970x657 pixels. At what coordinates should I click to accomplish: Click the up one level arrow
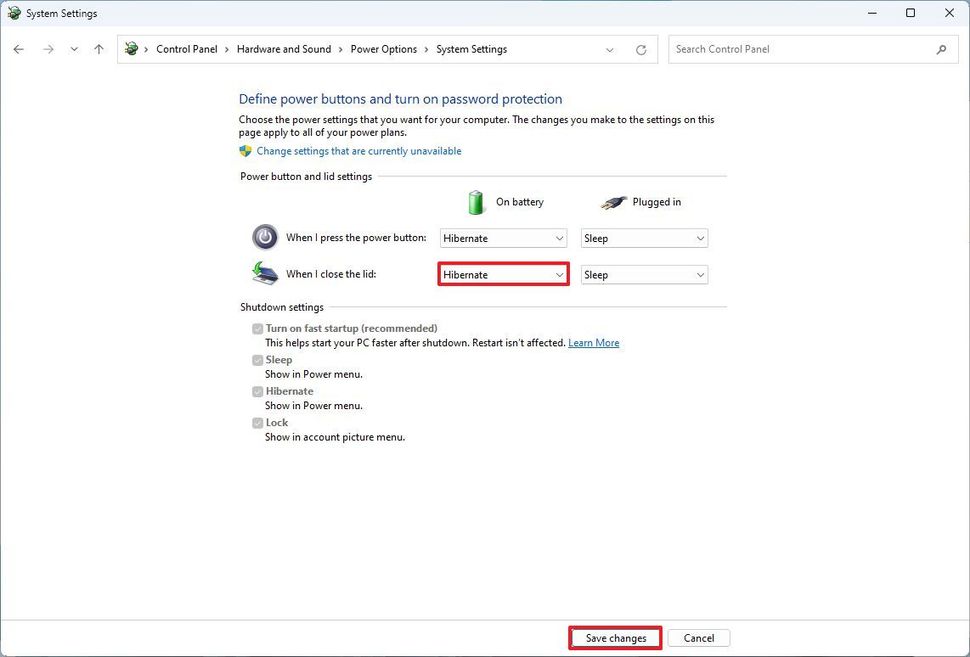(x=98, y=48)
